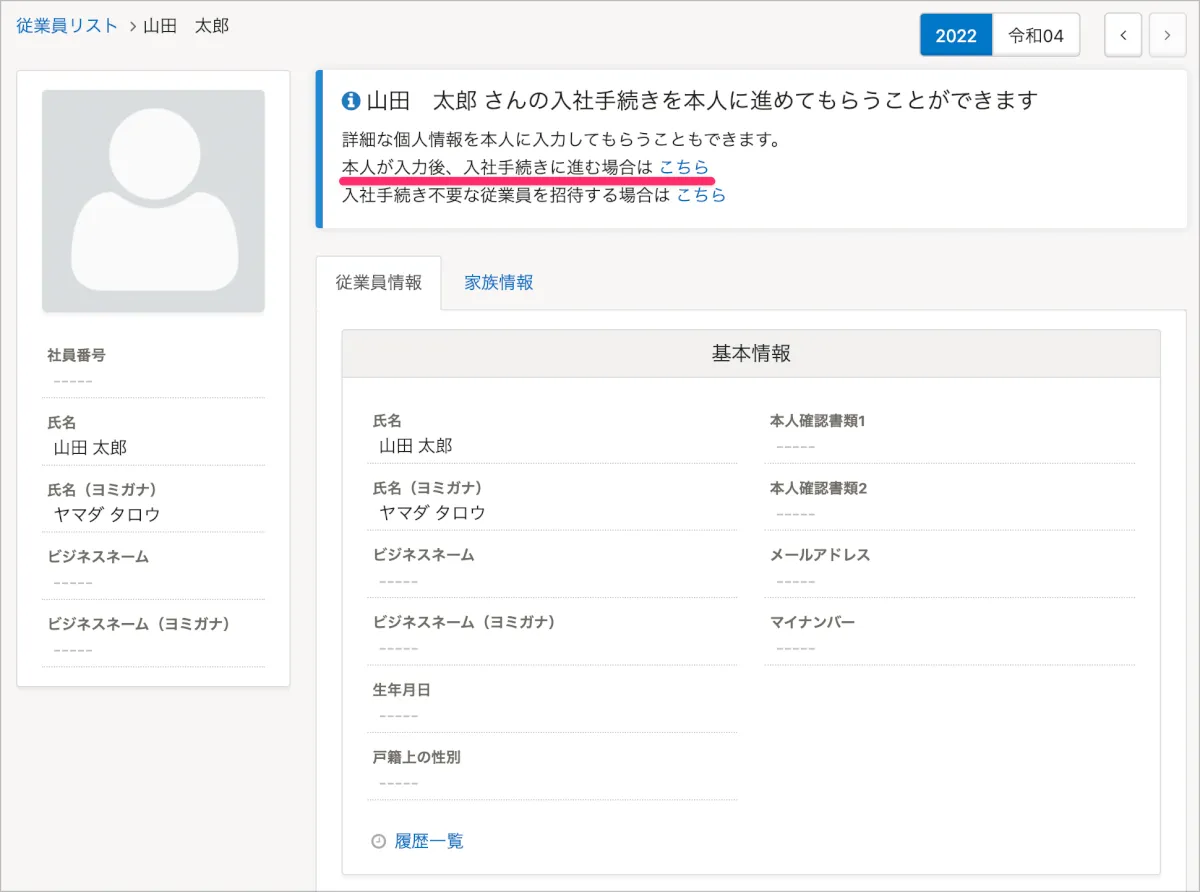Screen dimensions: 1200x892
Task: Click the 基本情報 section header
Action: 751,353
